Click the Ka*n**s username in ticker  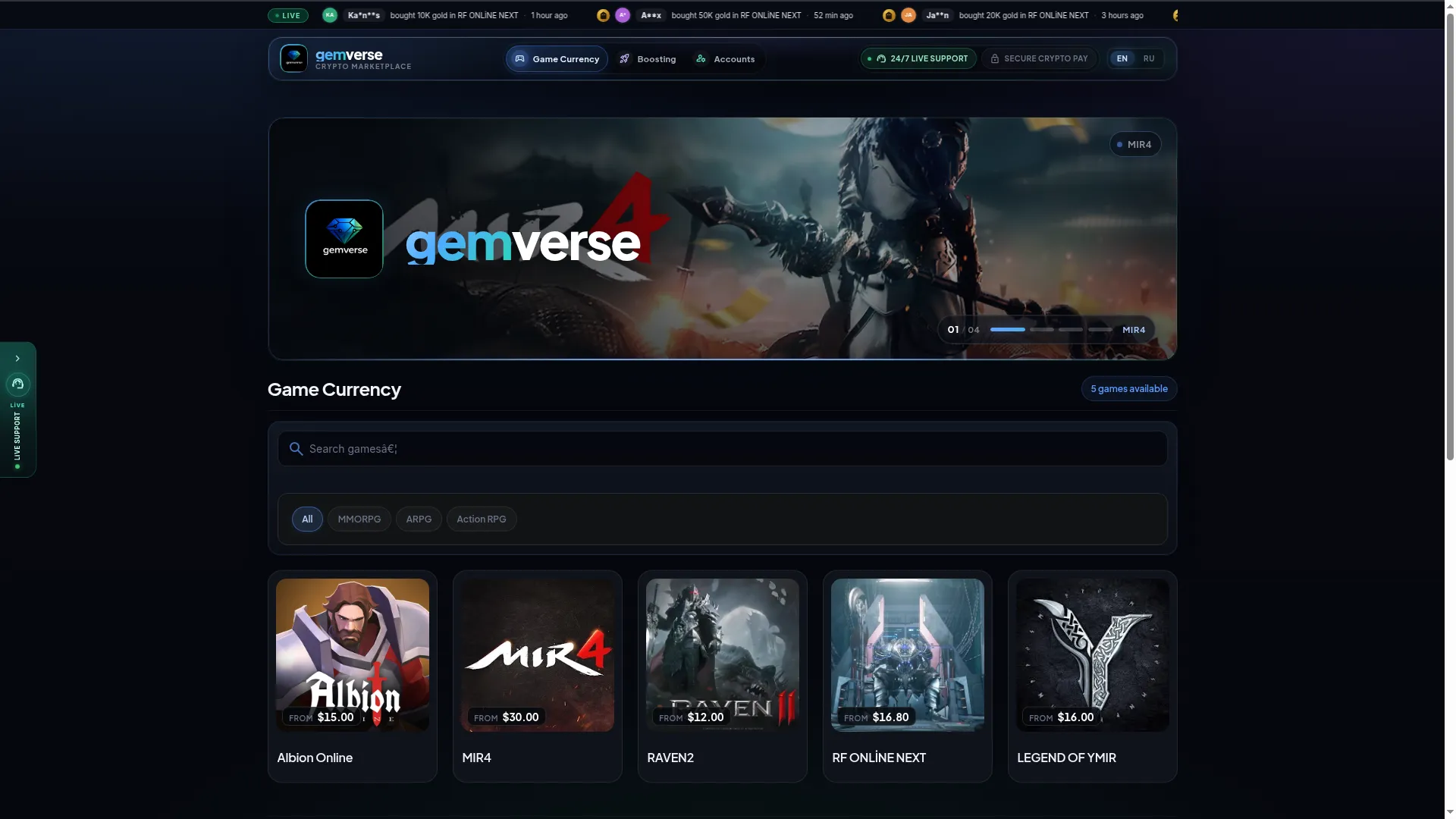pyautogui.click(x=364, y=15)
